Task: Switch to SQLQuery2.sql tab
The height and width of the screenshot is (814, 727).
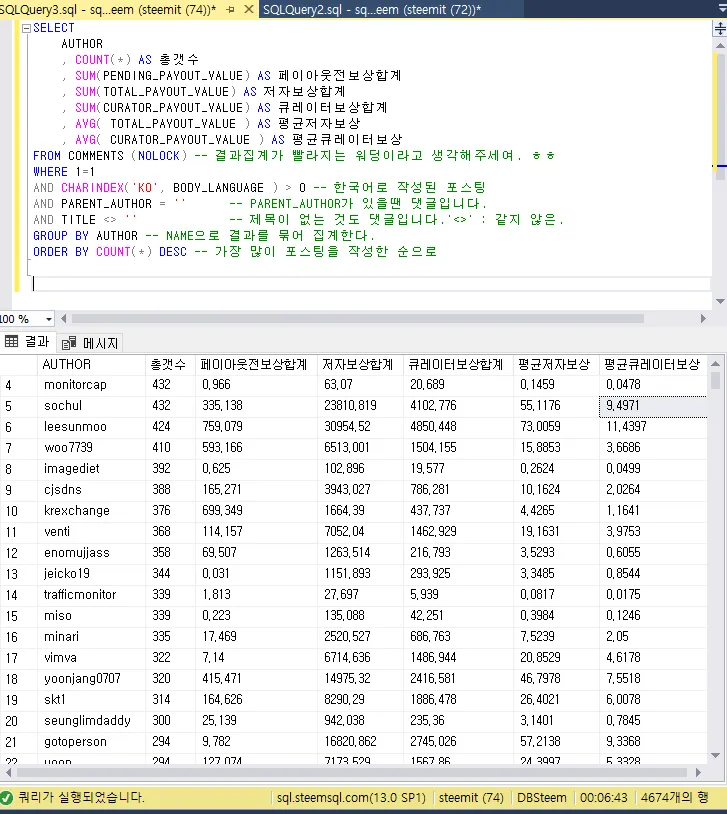Action: click(x=372, y=9)
